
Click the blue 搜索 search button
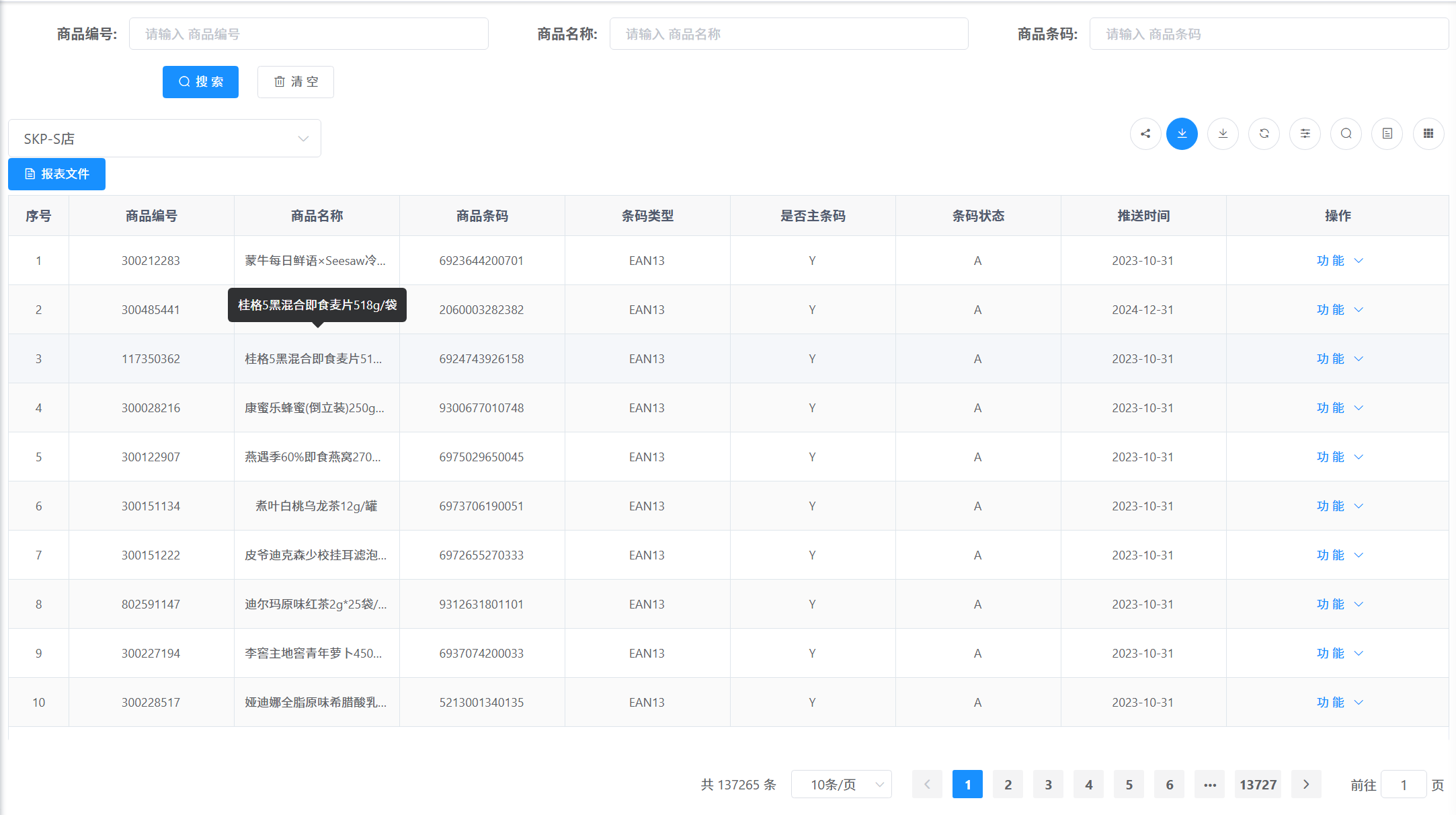click(200, 82)
